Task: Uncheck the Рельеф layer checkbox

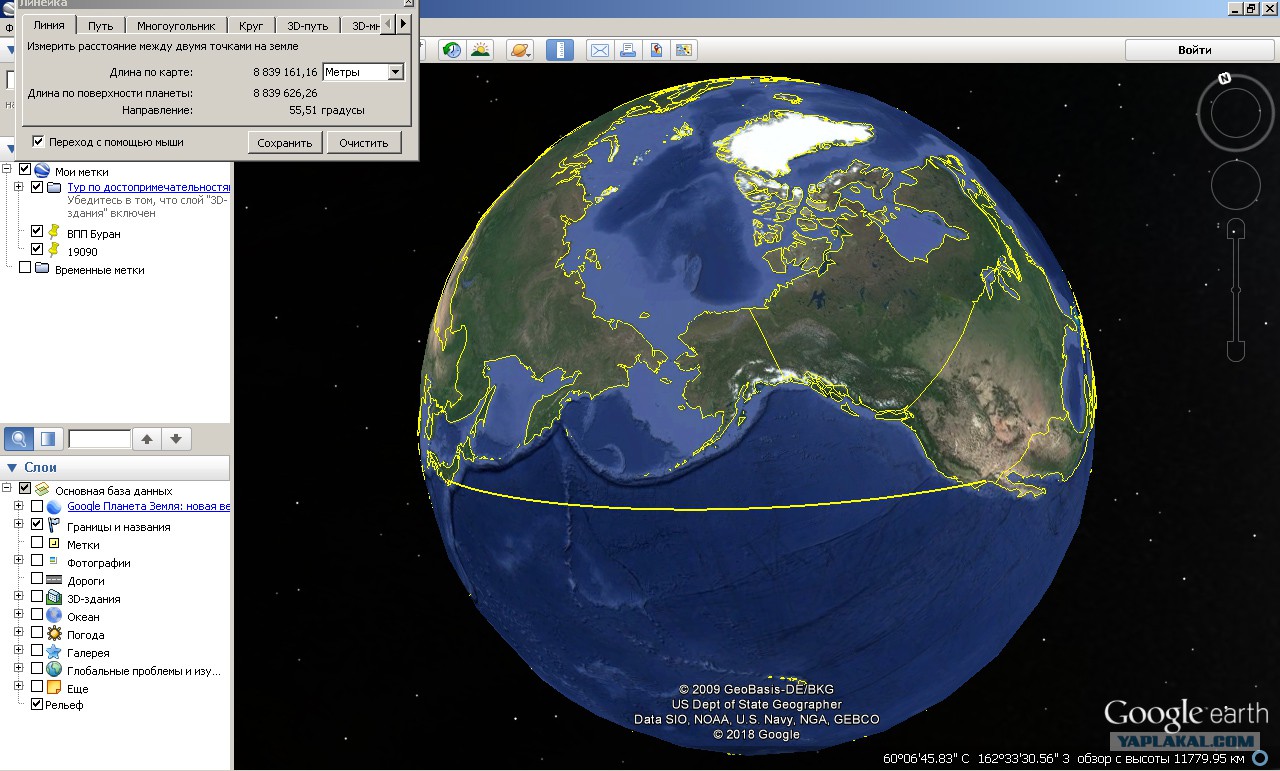Action: (37, 705)
